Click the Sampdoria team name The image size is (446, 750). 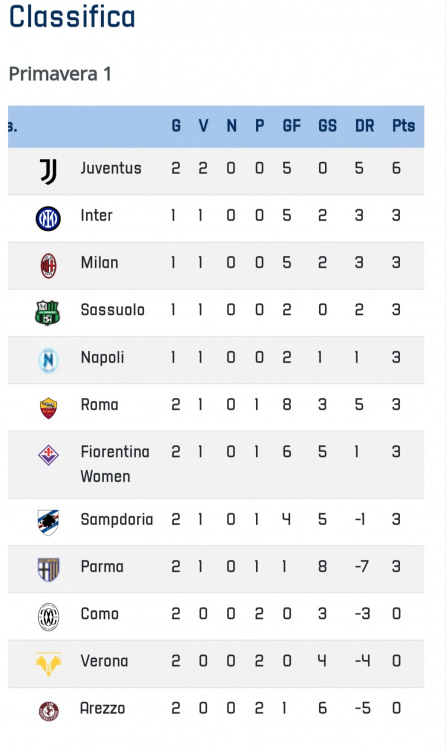click(x=117, y=519)
